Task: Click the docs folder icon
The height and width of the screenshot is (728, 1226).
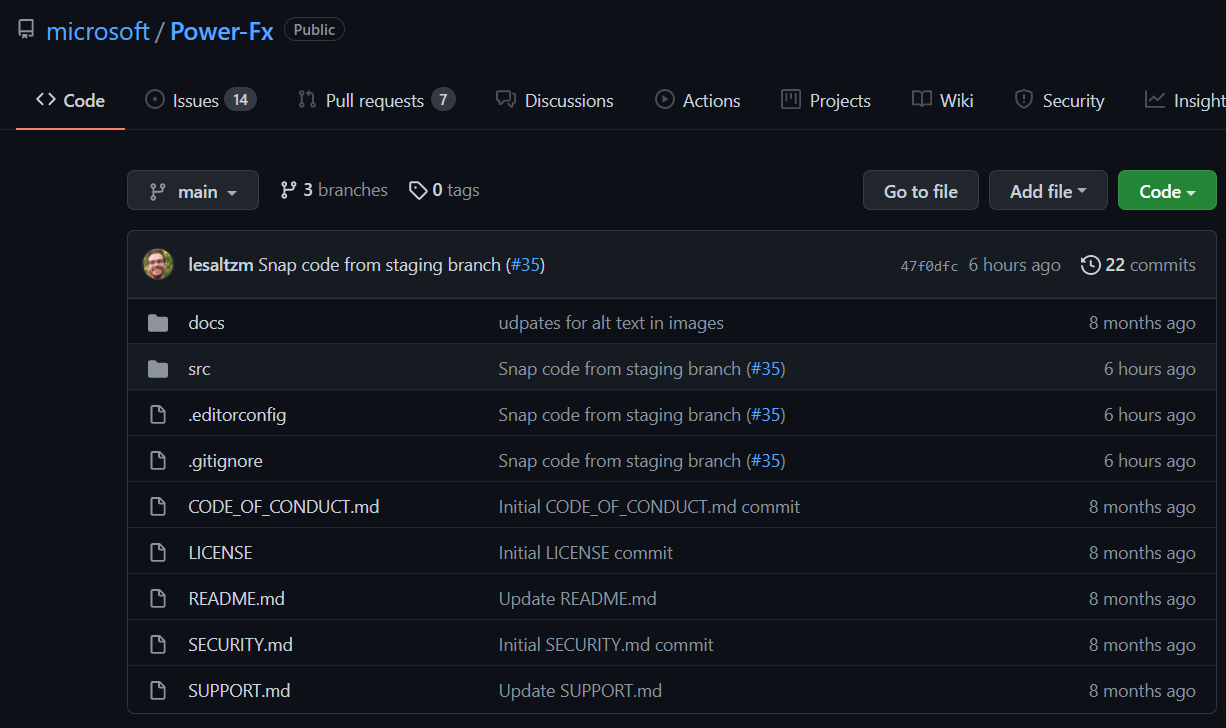Action: click(158, 323)
